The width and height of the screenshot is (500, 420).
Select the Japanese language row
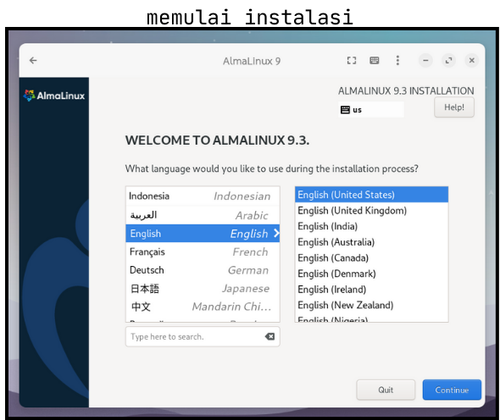[x=203, y=288]
